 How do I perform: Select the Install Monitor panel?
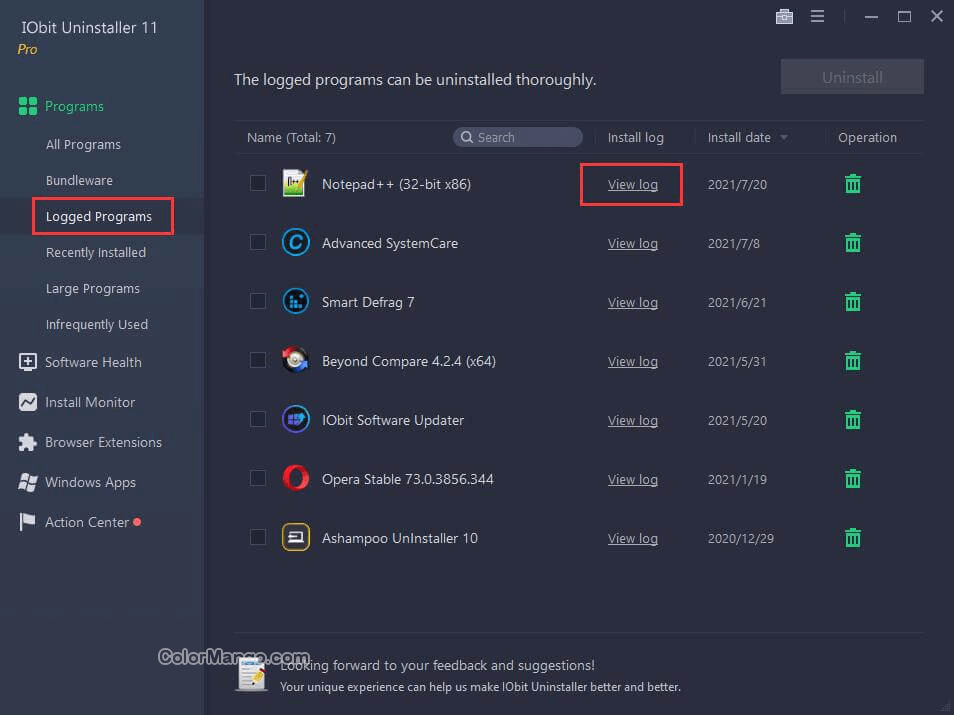point(90,402)
